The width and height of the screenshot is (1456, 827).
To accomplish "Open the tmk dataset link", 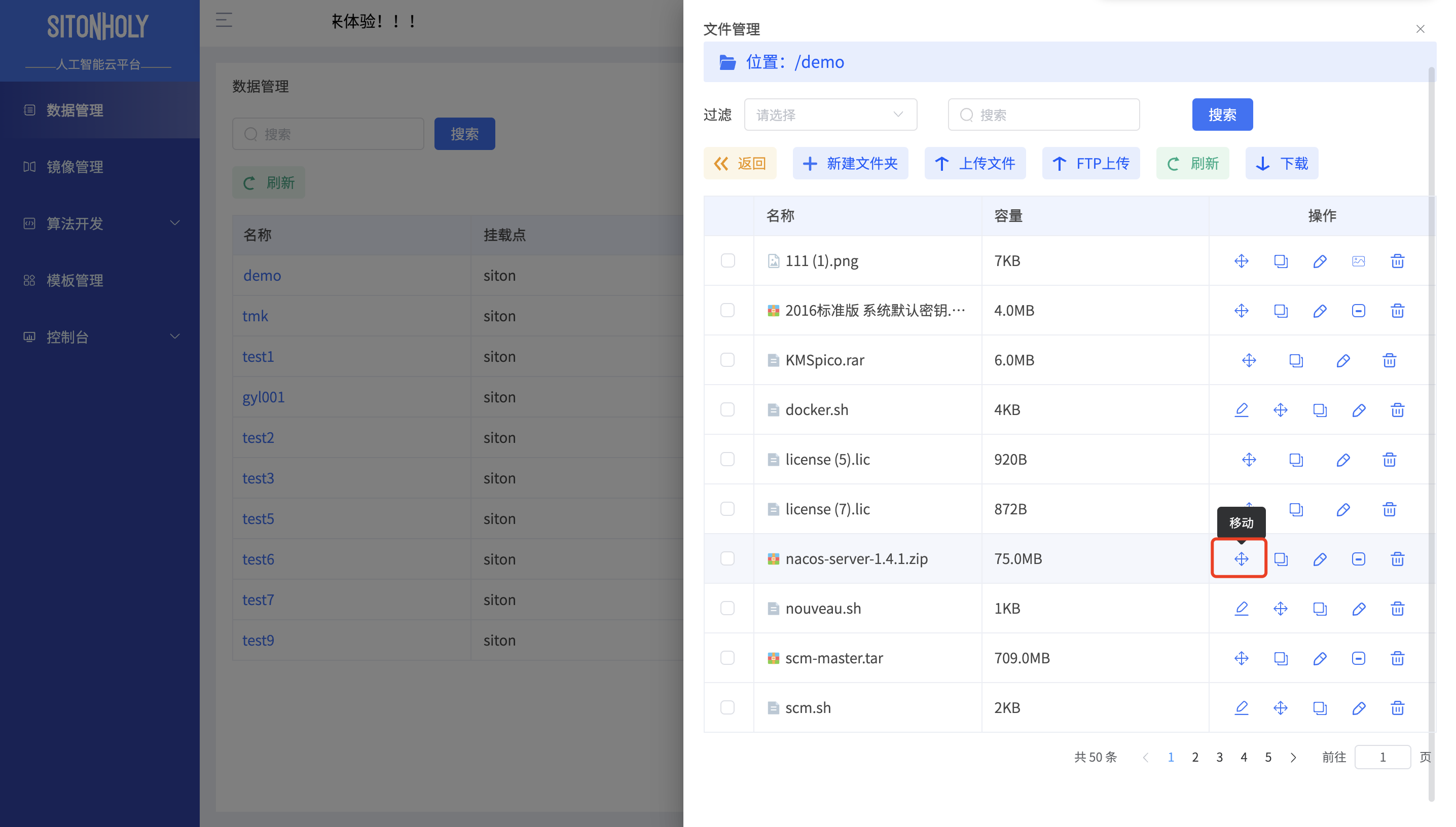I will pos(255,316).
